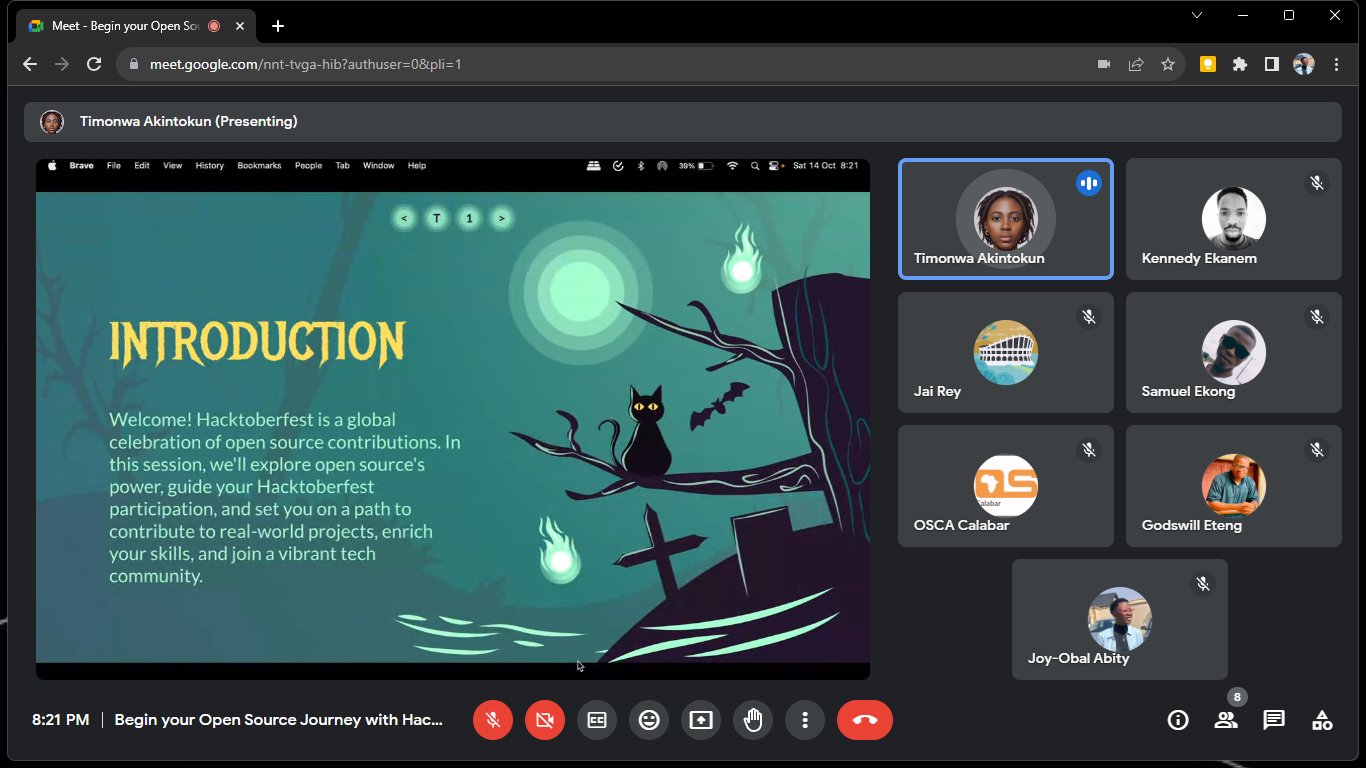Show the people participants list icon
1366x768 pixels.
tap(1226, 720)
